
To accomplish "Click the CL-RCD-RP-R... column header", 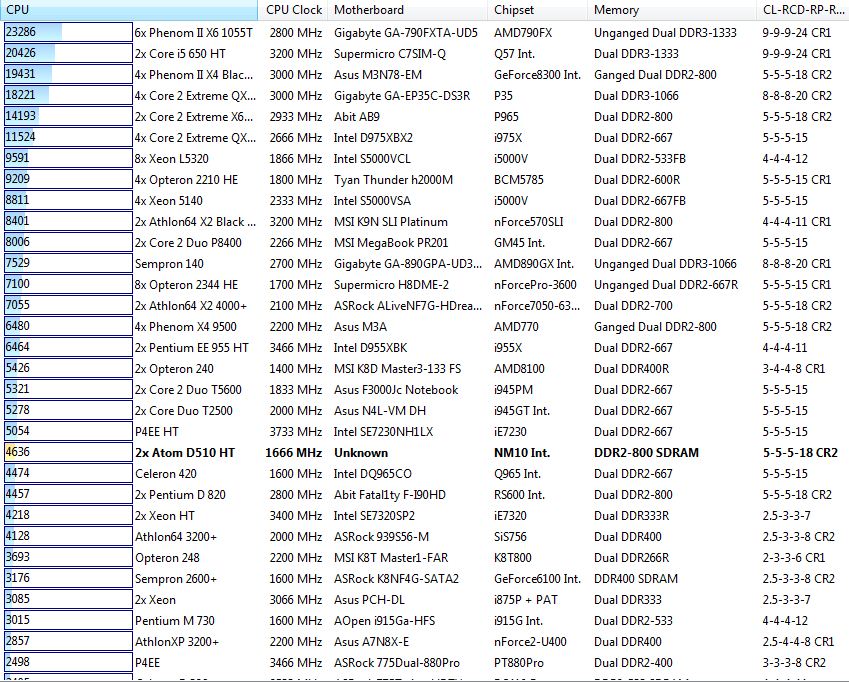I will tap(802, 10).
